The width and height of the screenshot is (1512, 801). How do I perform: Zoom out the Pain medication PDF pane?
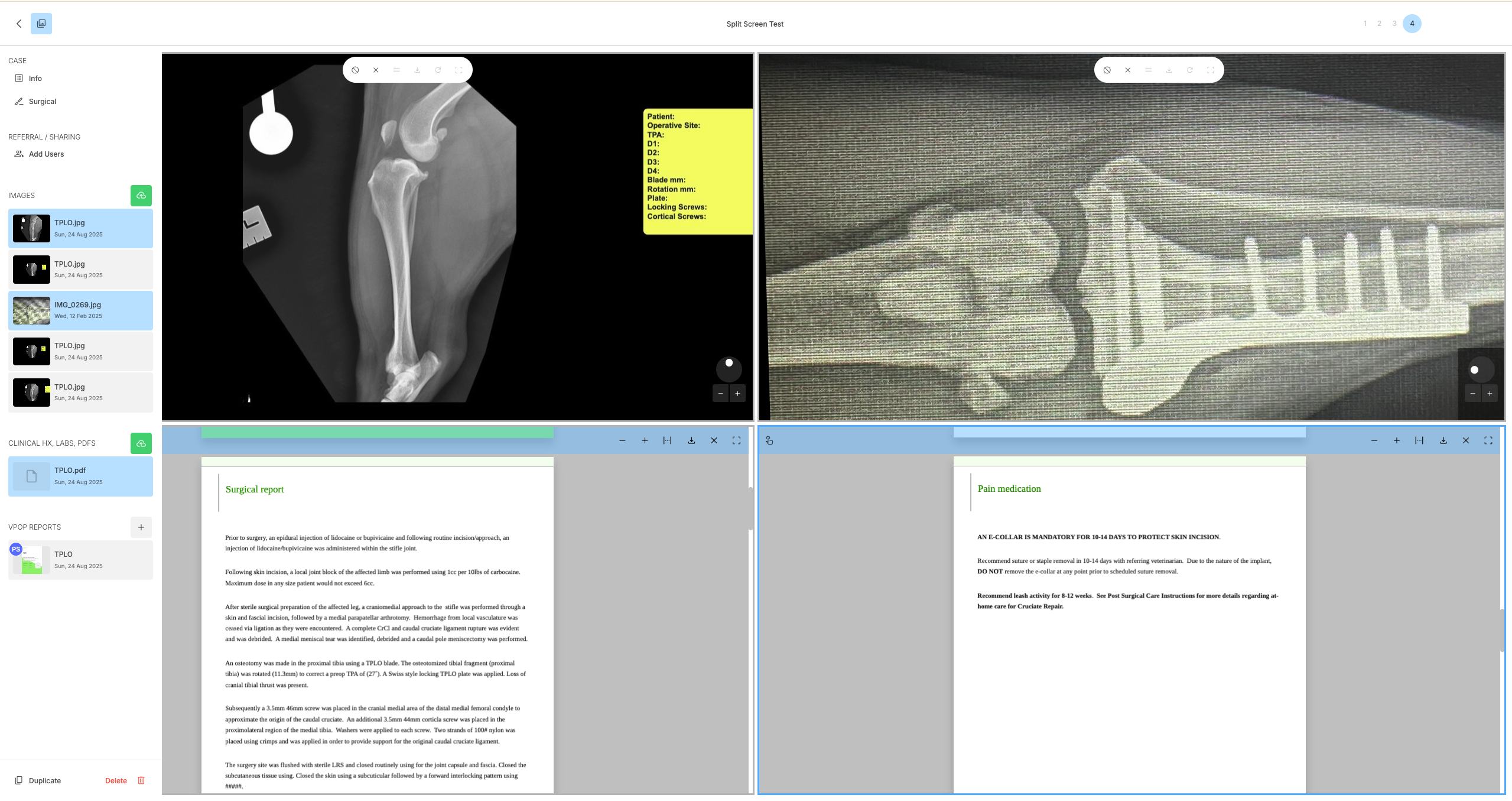(1374, 440)
